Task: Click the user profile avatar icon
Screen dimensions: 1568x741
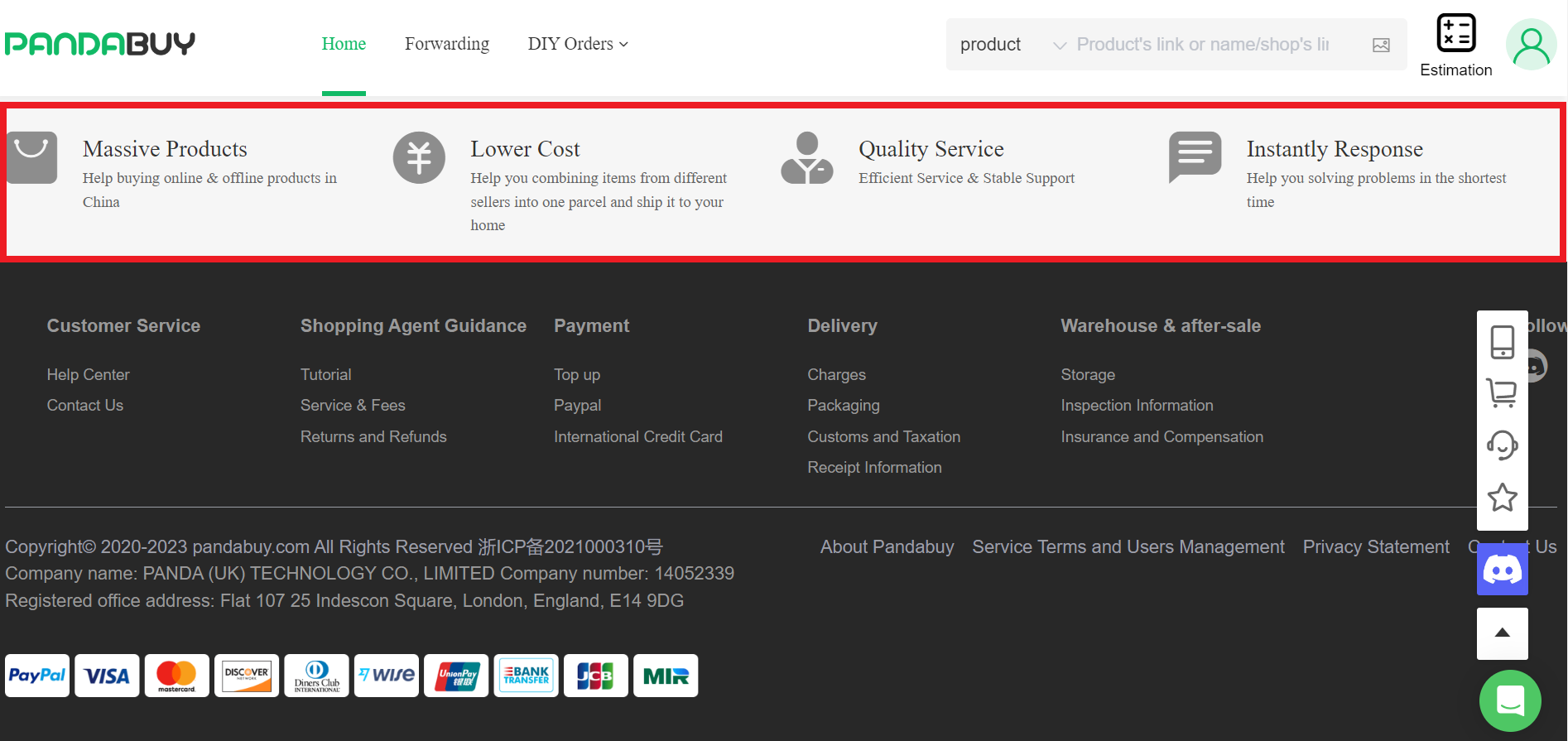Action: [1531, 45]
